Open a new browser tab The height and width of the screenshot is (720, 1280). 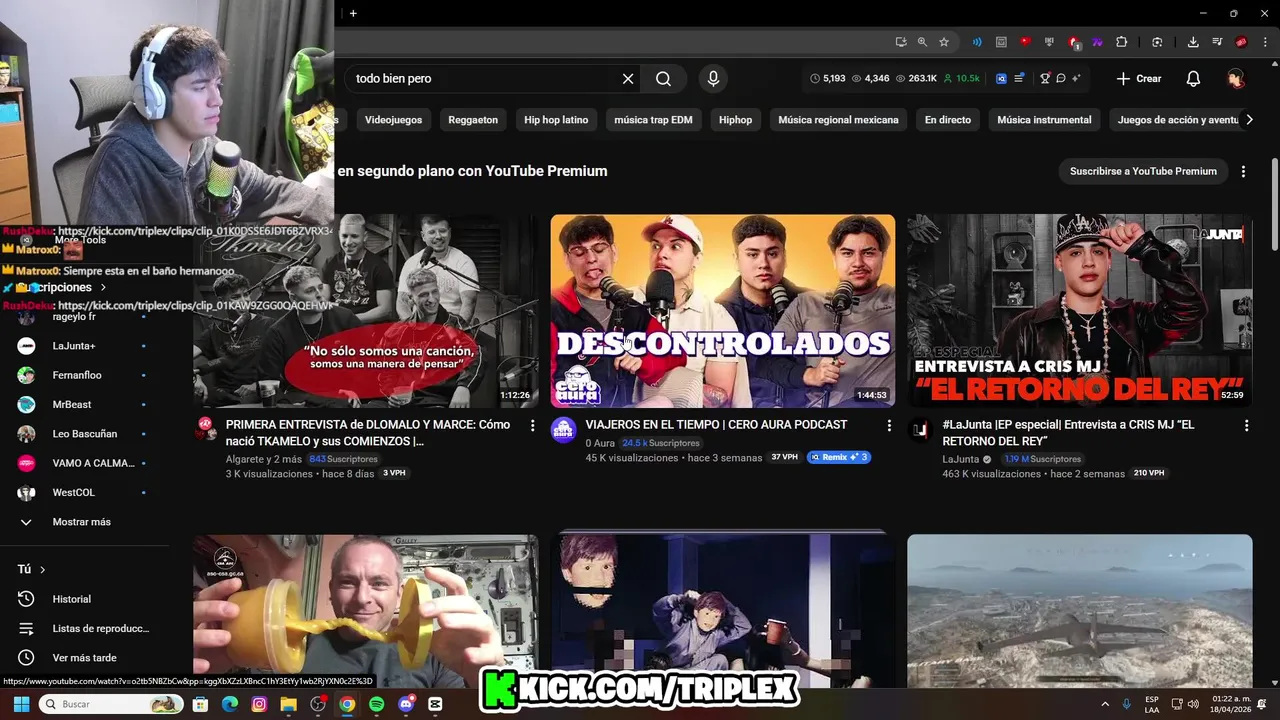(x=353, y=13)
